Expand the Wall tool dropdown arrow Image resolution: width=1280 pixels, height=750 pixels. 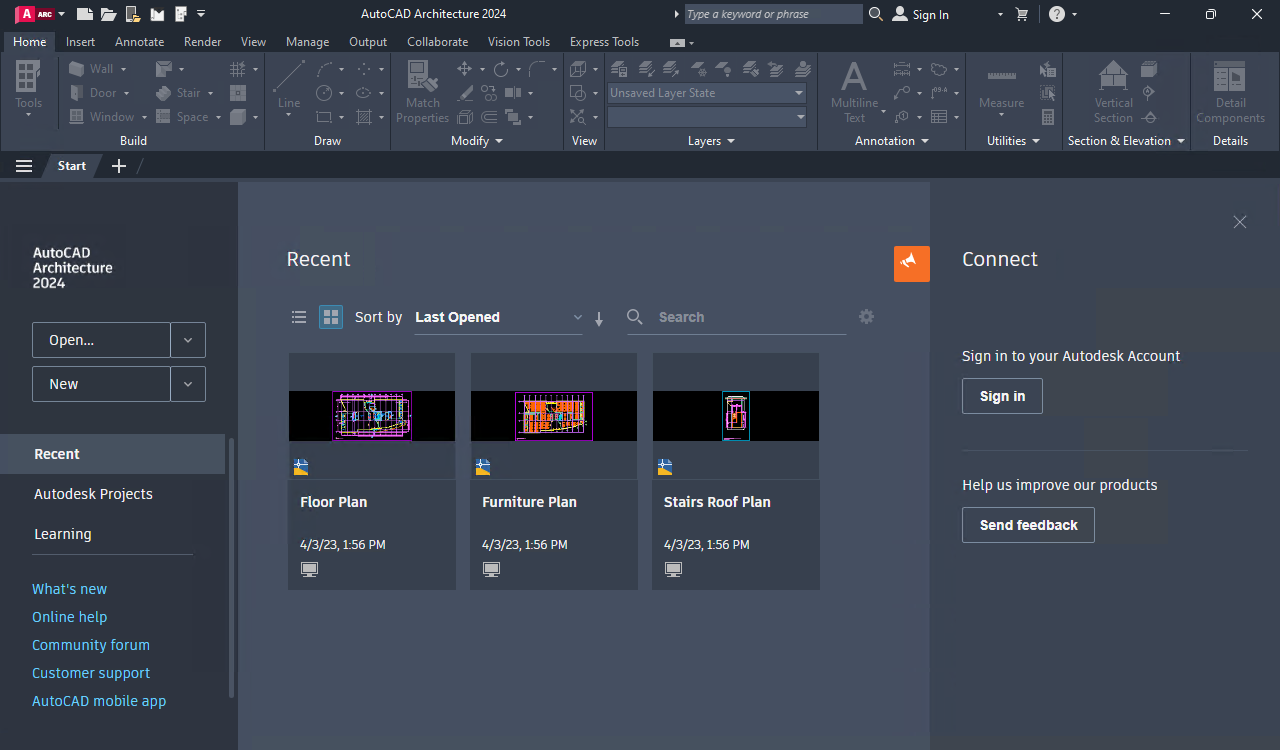click(x=124, y=69)
